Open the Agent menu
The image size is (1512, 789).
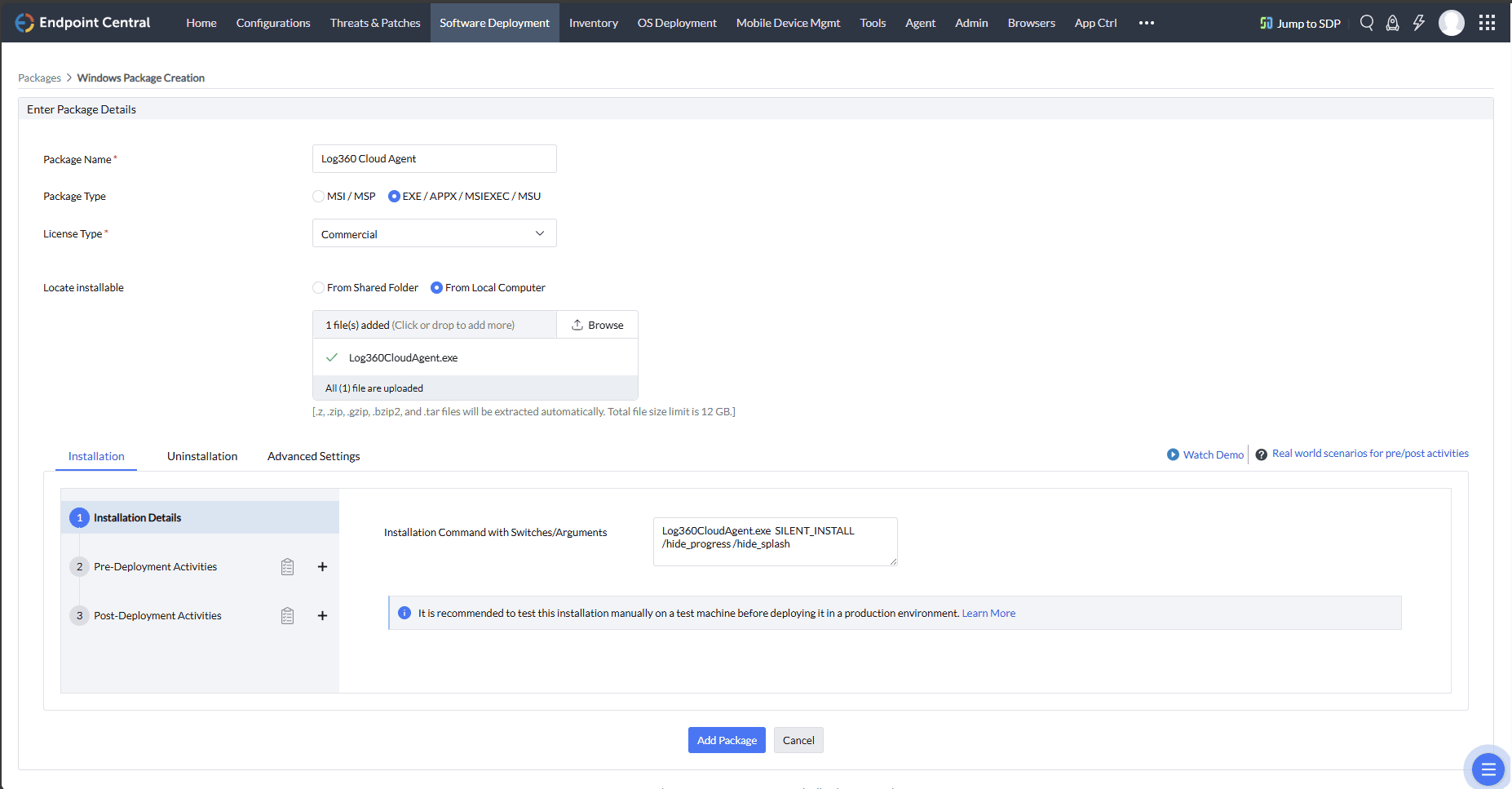(921, 23)
